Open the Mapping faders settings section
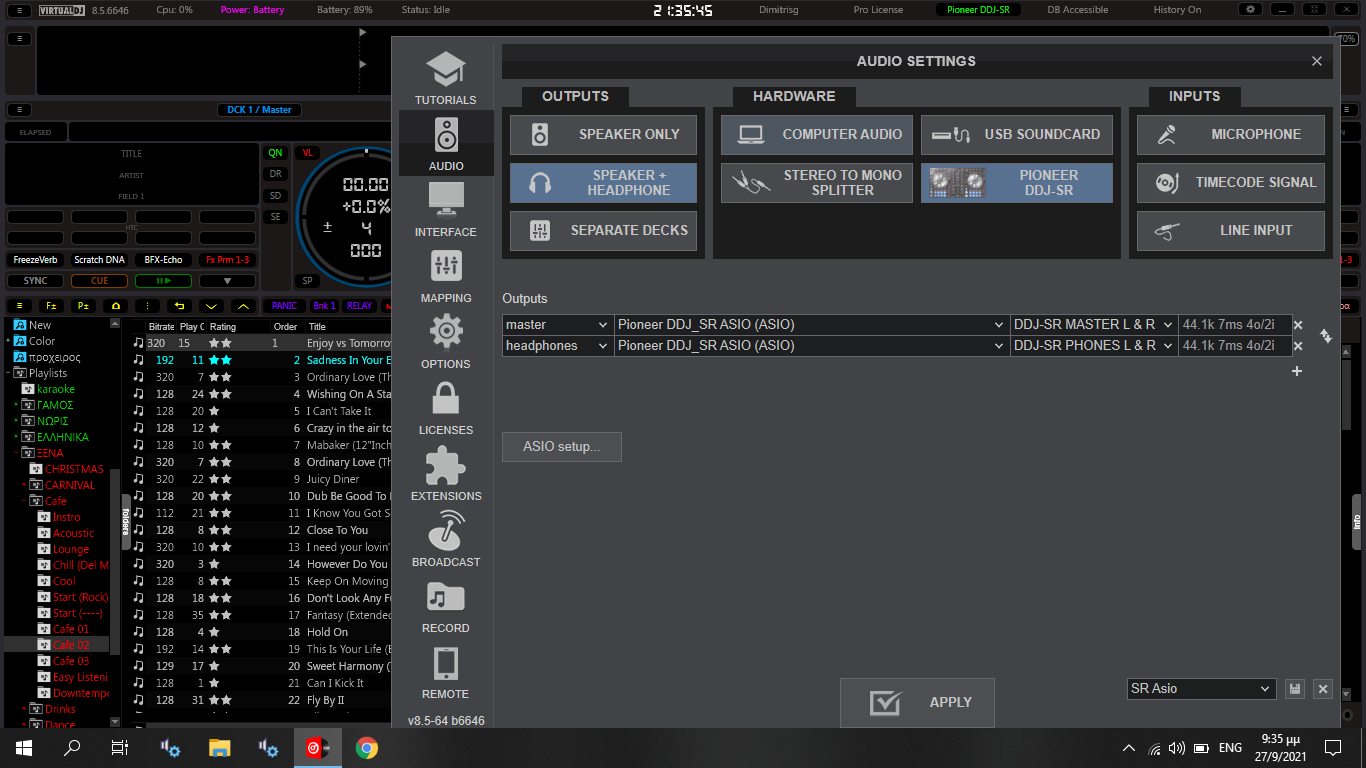Viewport: 1366px width, 768px height. (446, 275)
